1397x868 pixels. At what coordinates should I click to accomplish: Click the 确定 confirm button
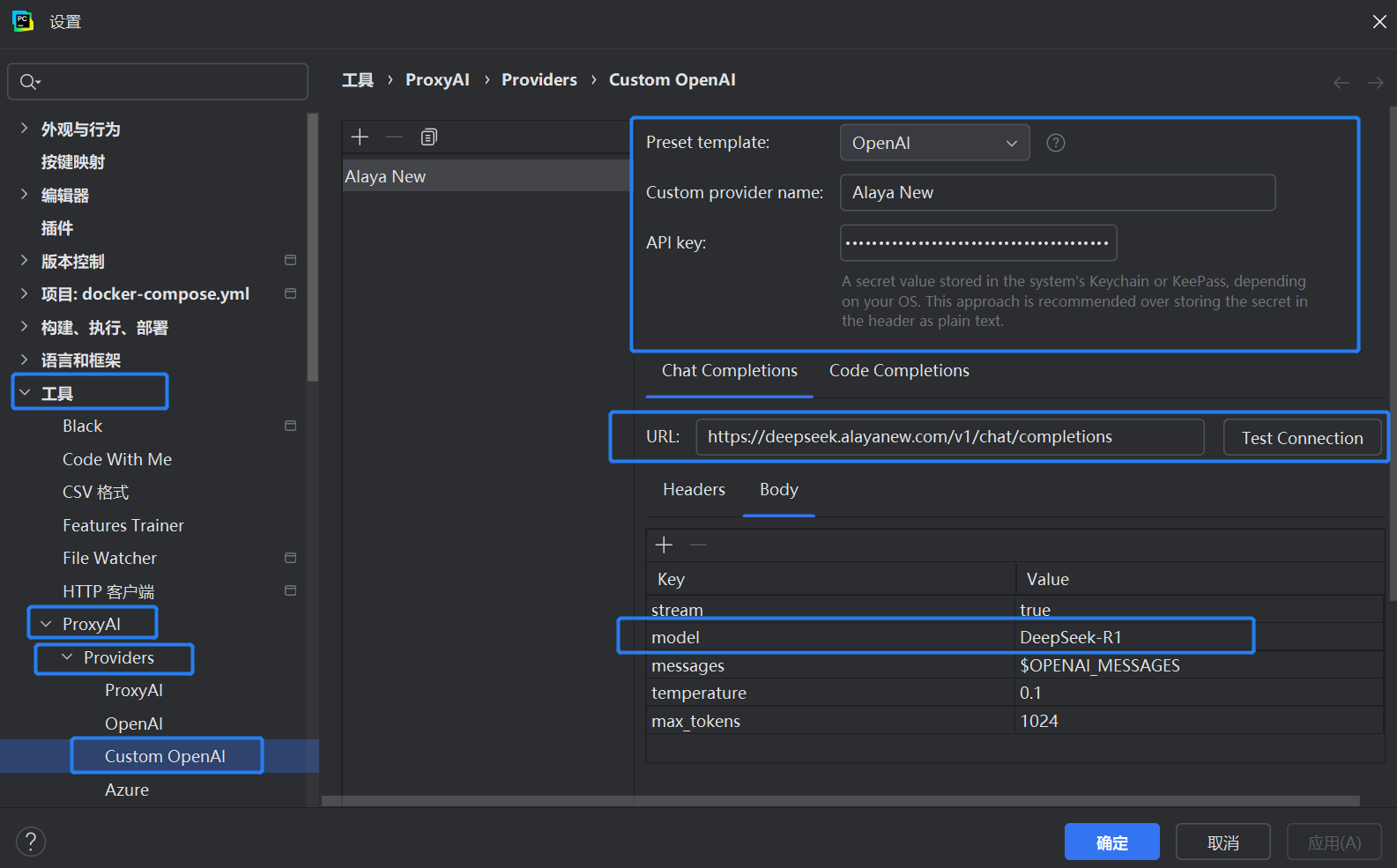1111,842
